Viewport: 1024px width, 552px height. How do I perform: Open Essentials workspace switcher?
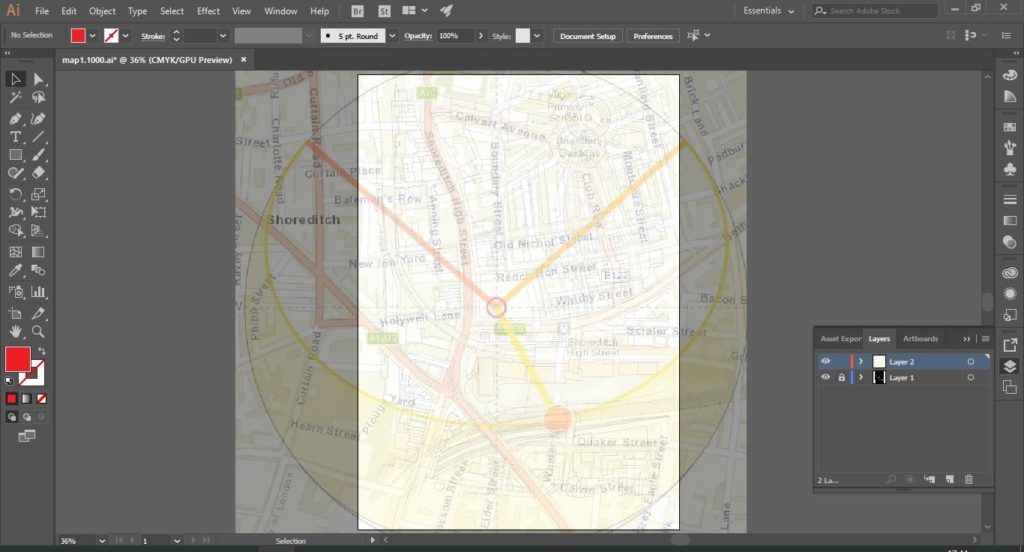(x=769, y=11)
